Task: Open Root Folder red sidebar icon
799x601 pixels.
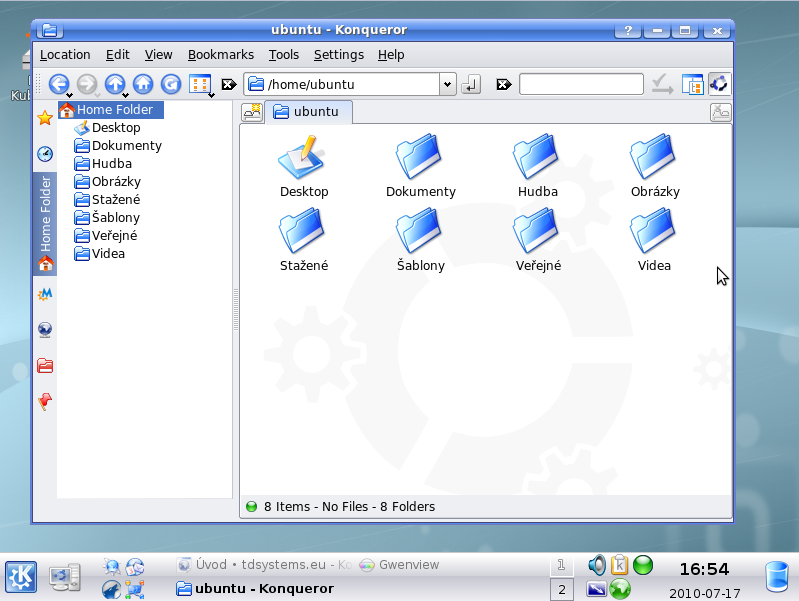Action: [45, 365]
